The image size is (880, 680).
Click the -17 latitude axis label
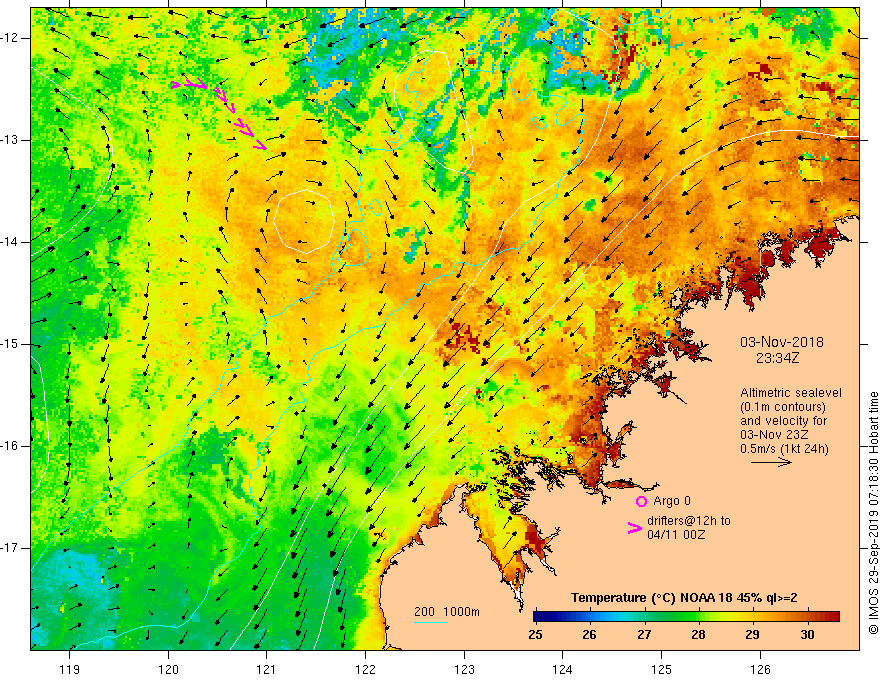(x=10, y=548)
